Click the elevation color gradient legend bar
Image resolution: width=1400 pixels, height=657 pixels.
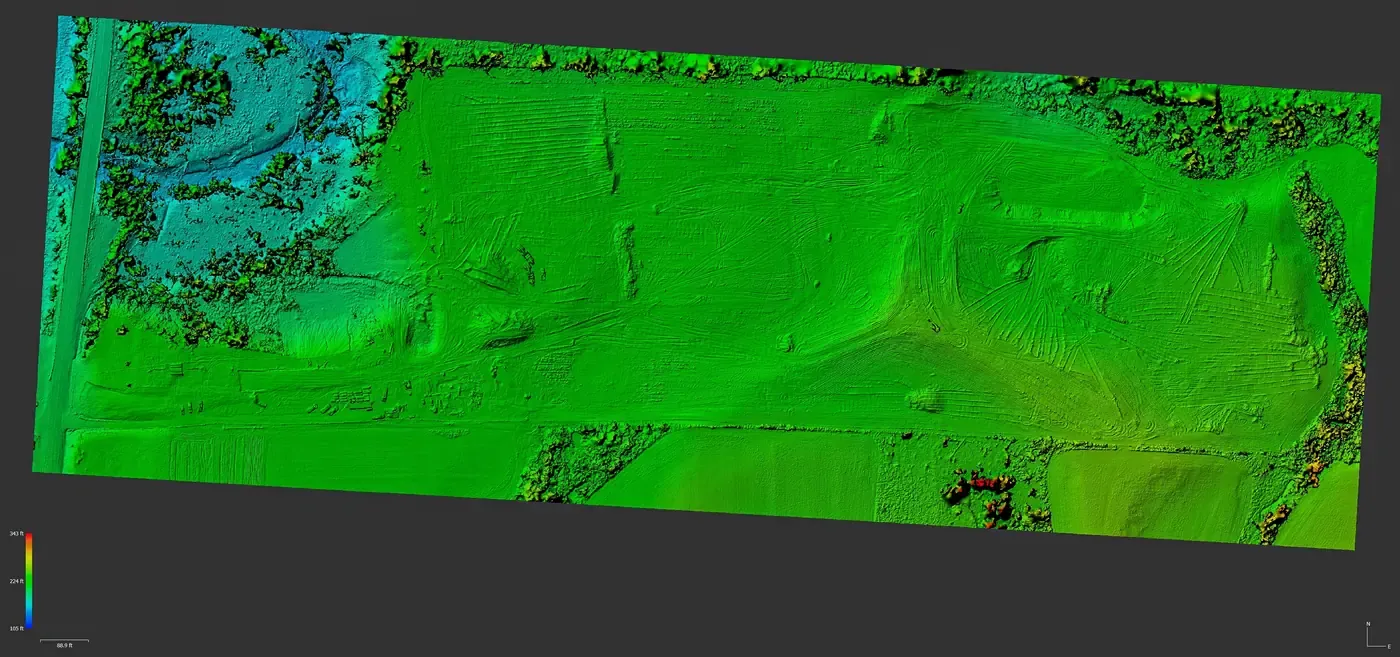click(28, 581)
